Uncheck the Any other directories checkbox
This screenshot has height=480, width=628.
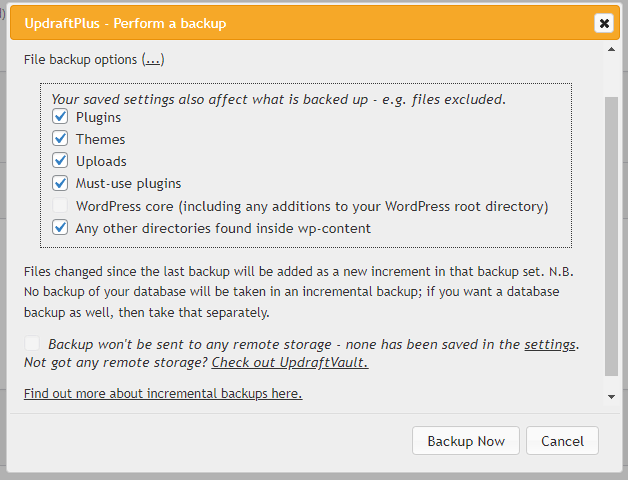click(60, 228)
